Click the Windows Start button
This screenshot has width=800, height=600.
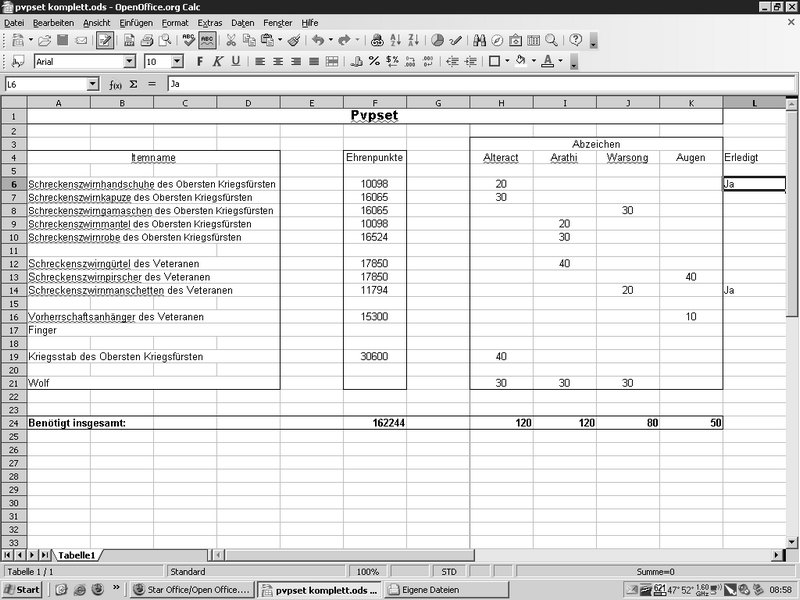(x=21, y=590)
